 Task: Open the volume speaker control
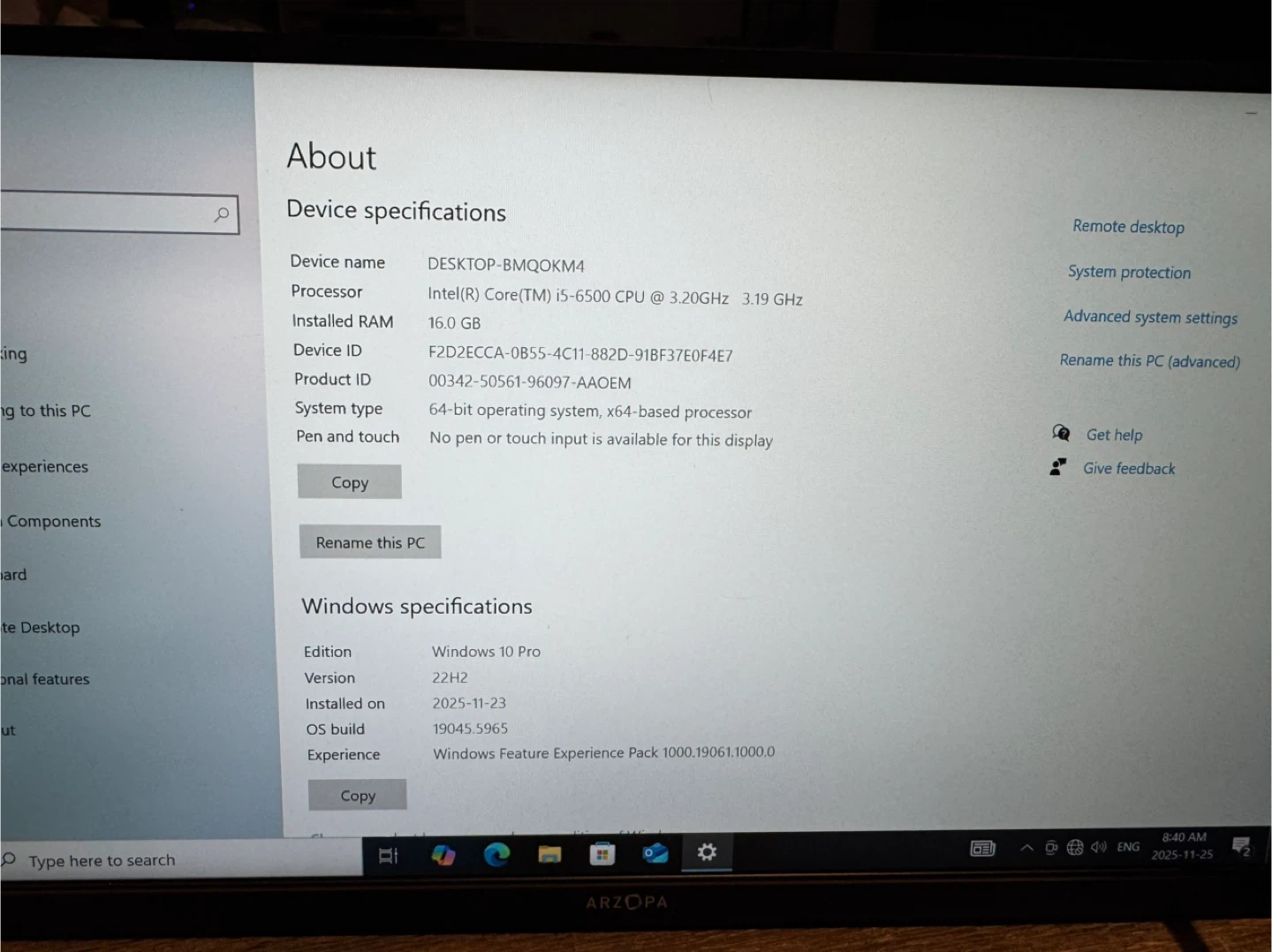coord(1098,848)
